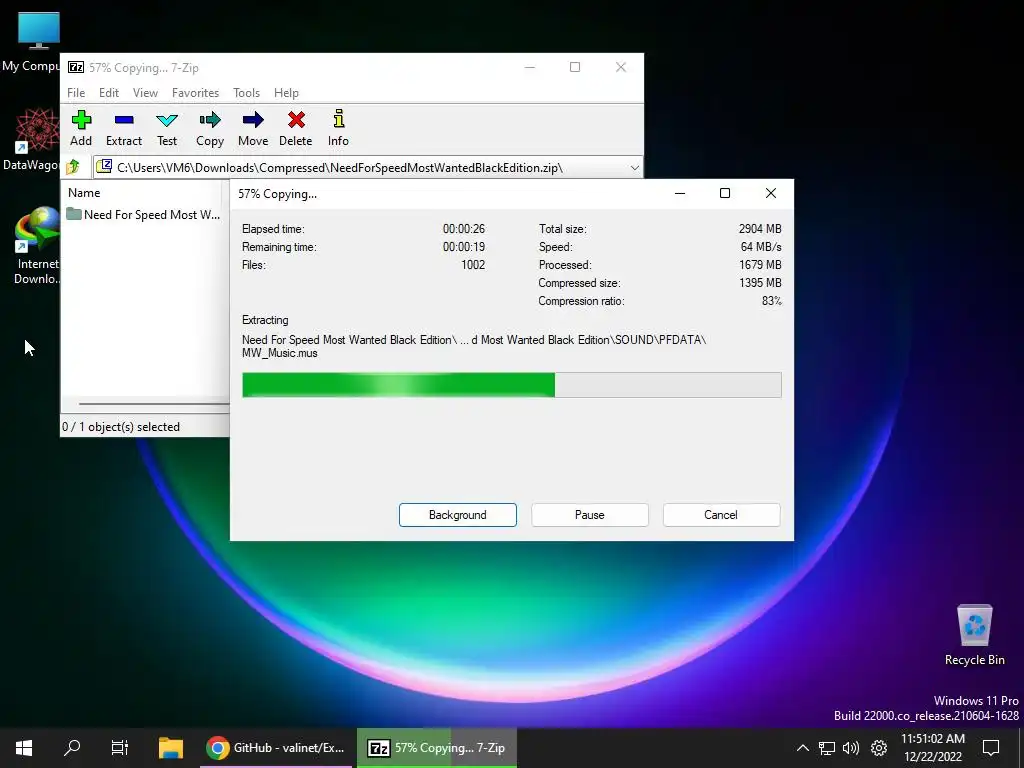Click the green extraction progress bar
The image size is (1024, 768).
click(511, 385)
